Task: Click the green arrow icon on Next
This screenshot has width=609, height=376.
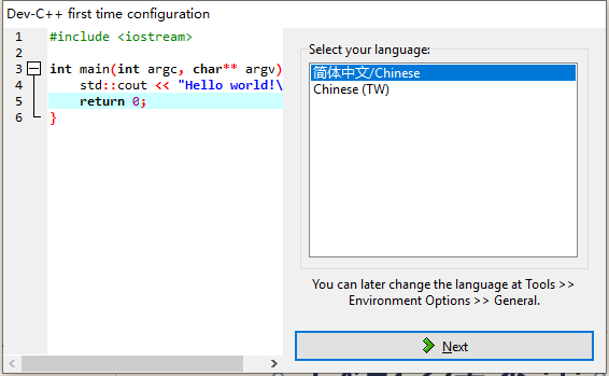Action: click(x=428, y=345)
